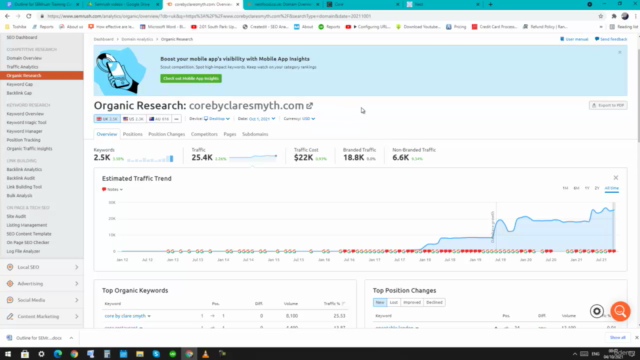Click the circular screen recorder icon
The height and width of the screenshot is (360, 640).
[597, 311]
